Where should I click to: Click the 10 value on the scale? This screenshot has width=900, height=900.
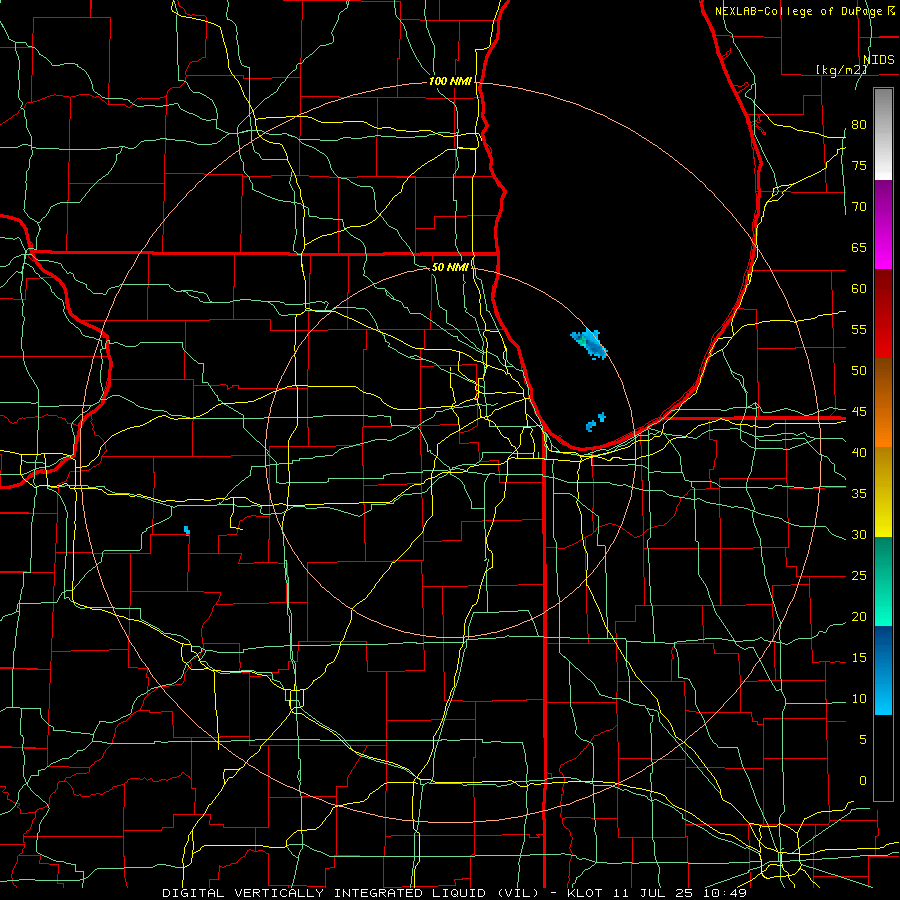(859, 699)
